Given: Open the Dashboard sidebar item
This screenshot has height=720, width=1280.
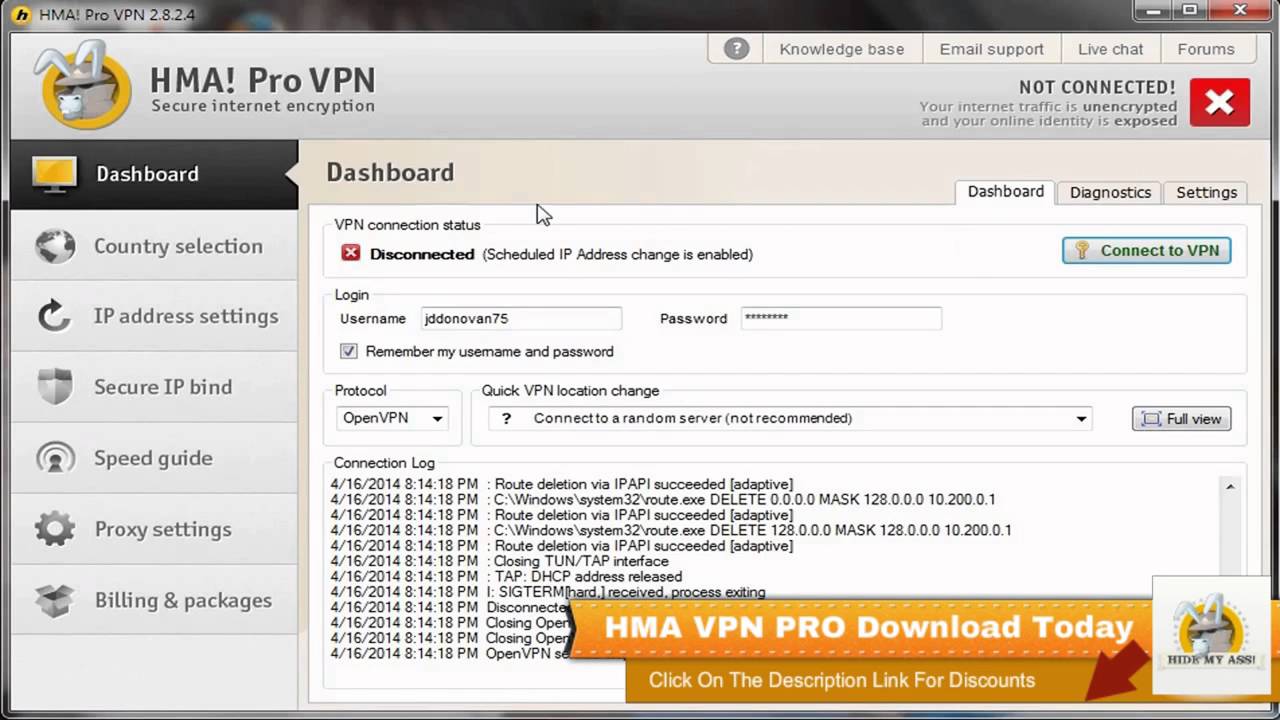Looking at the screenshot, I should click(154, 174).
